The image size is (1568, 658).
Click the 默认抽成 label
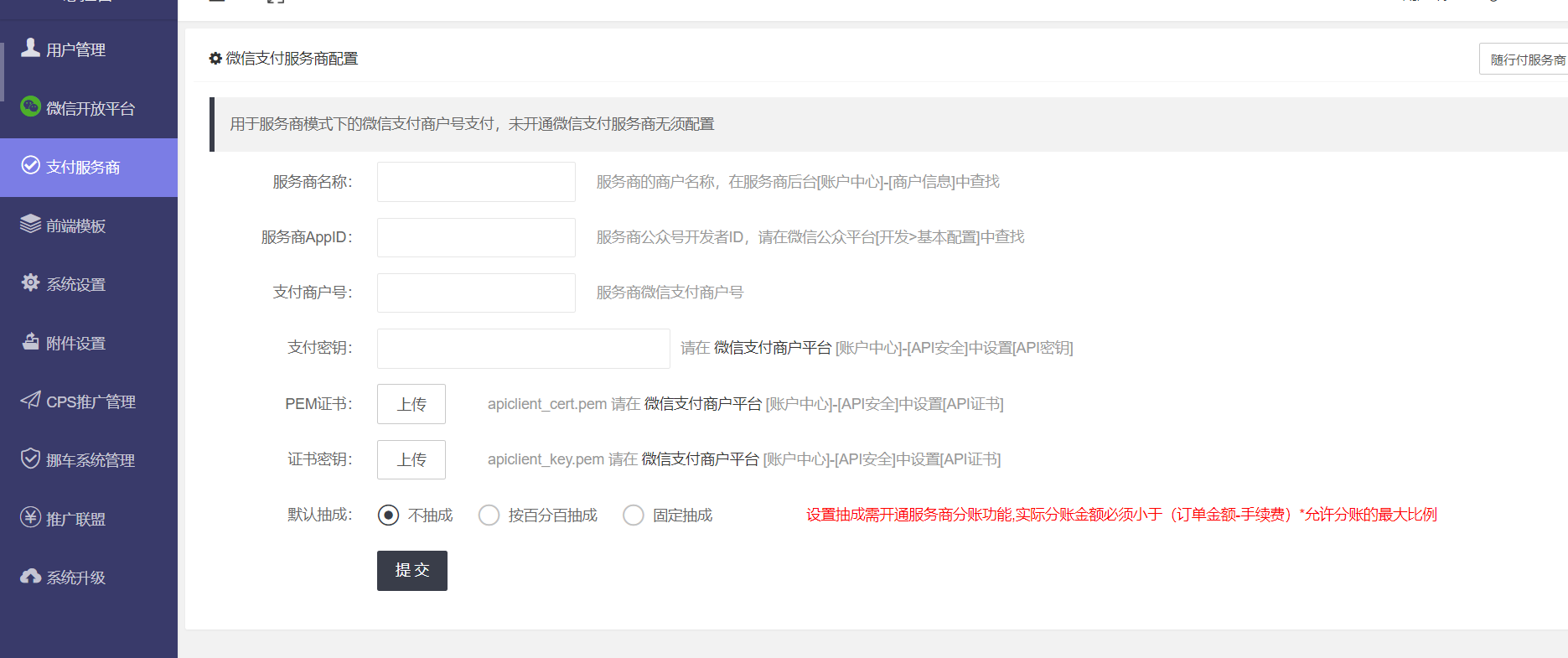320,515
